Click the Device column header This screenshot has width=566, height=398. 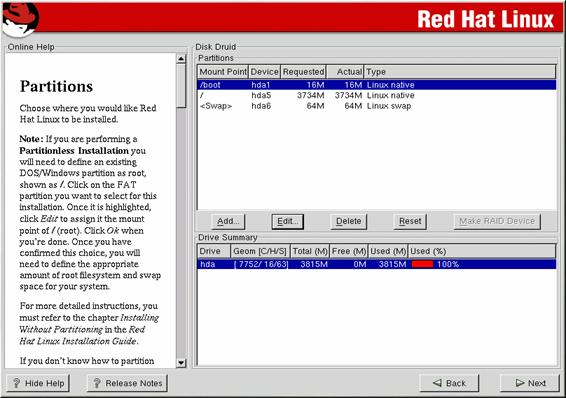tap(265, 72)
